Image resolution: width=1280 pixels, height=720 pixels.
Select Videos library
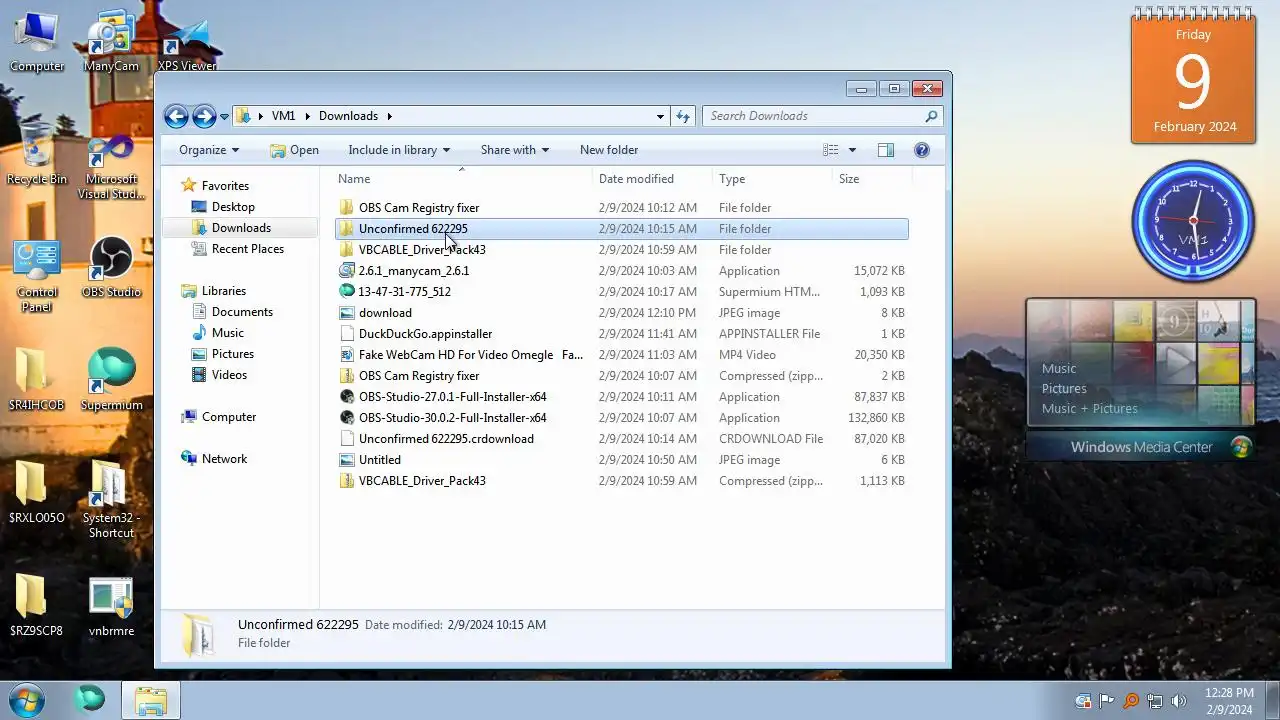tap(229, 375)
